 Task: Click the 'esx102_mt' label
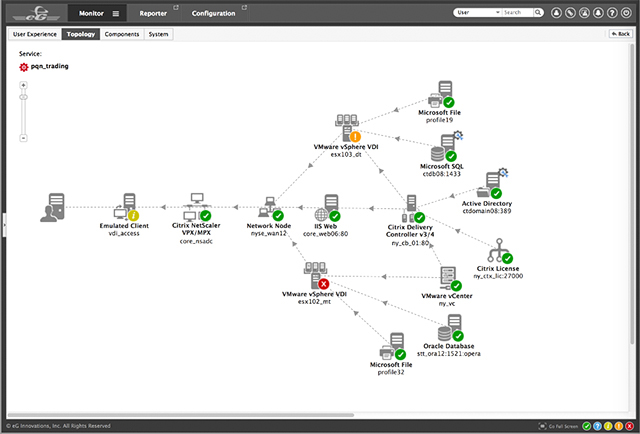[x=314, y=302]
